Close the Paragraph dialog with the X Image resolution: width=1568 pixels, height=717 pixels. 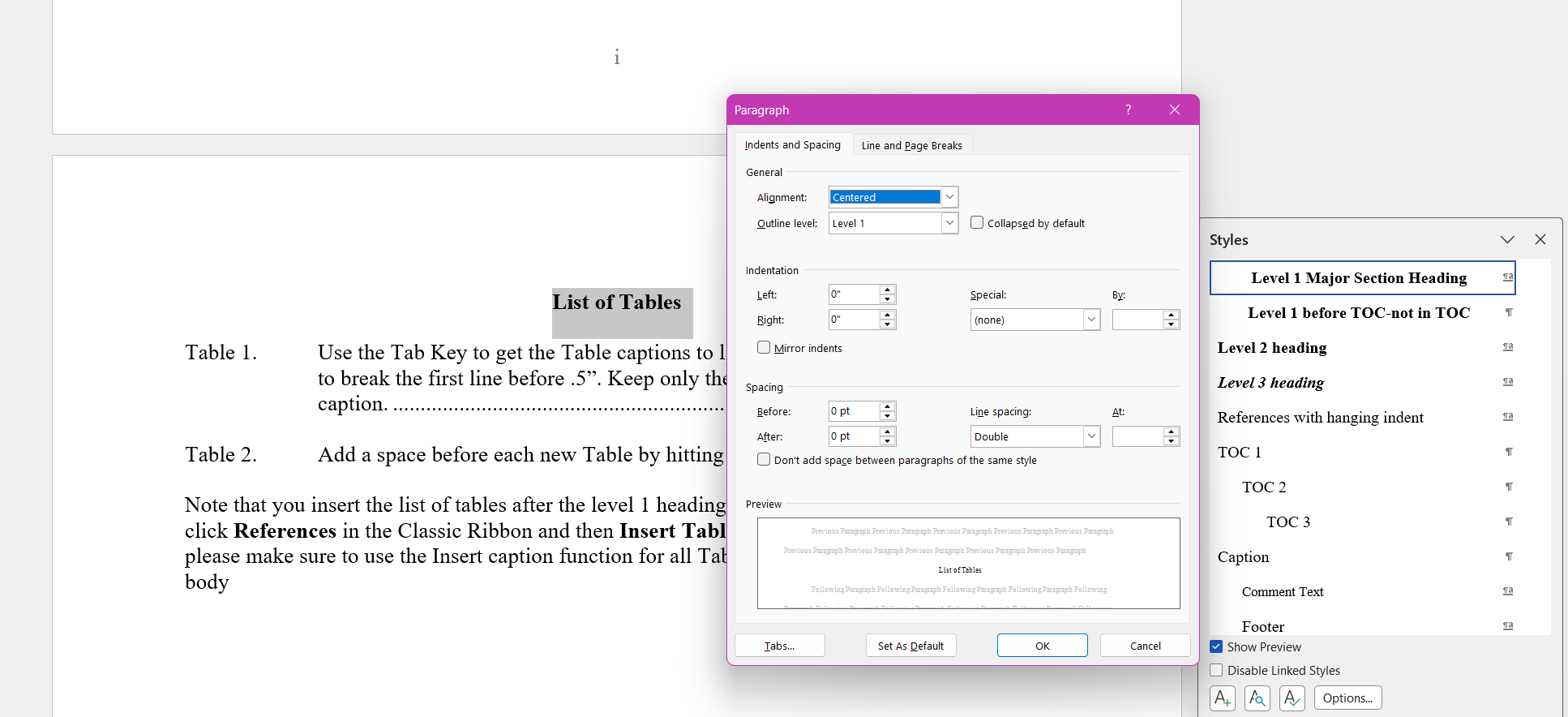(1175, 109)
